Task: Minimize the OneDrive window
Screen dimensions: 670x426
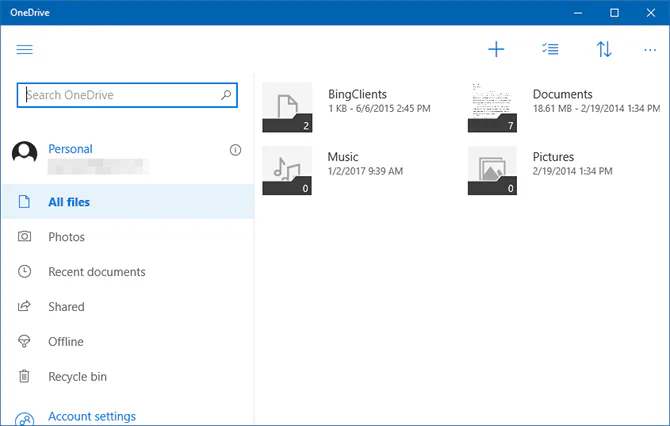Action: tap(578, 13)
